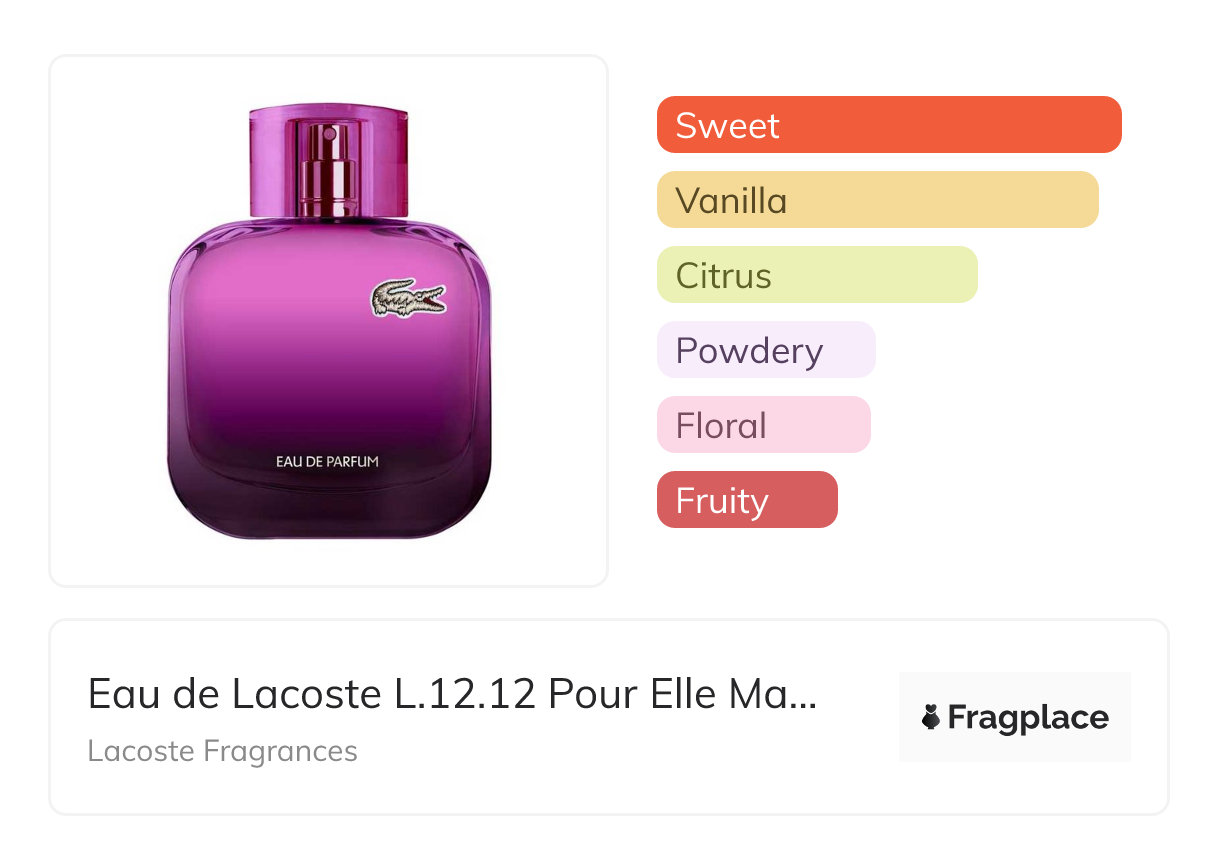Image resolution: width=1218 pixels, height=864 pixels.
Task: Select the Floral accord bar
Action: (x=764, y=425)
